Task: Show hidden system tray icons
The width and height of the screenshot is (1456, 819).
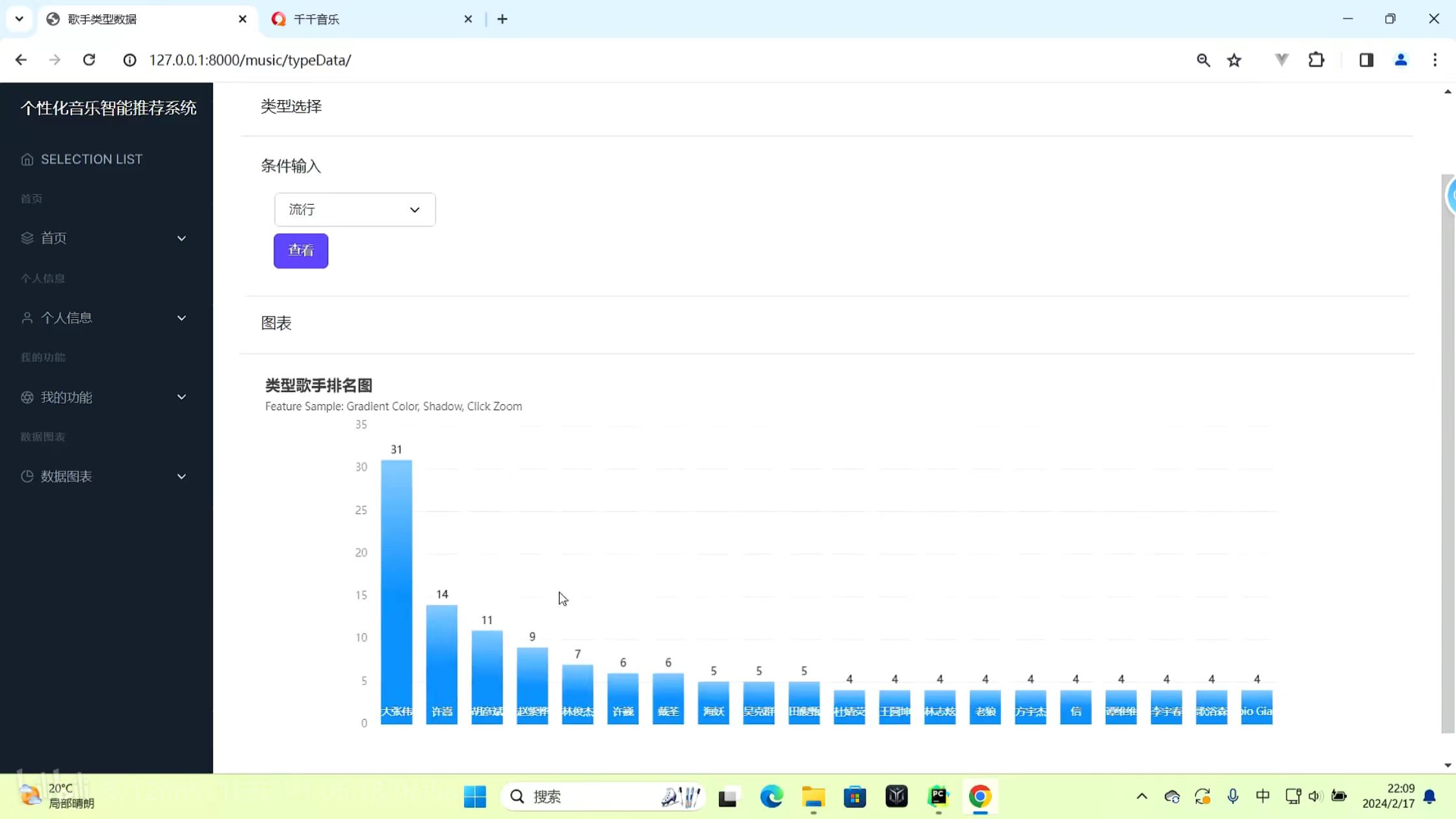Action: pos(1142,796)
